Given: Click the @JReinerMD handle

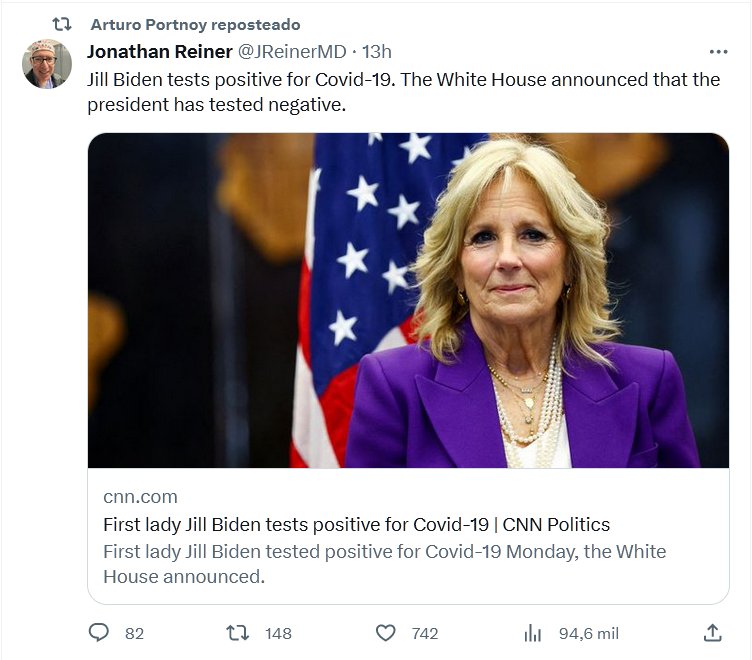Looking at the screenshot, I should (x=294, y=52).
